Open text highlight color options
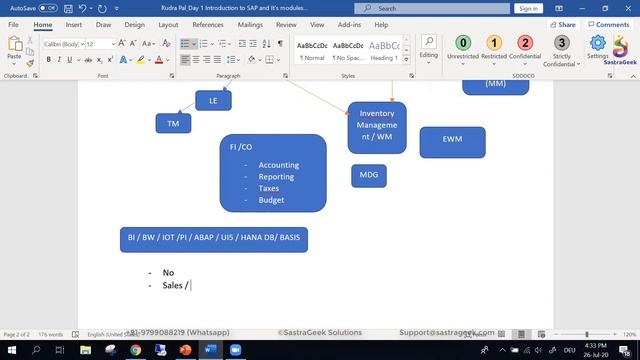This screenshot has height=360, width=640. (149, 60)
